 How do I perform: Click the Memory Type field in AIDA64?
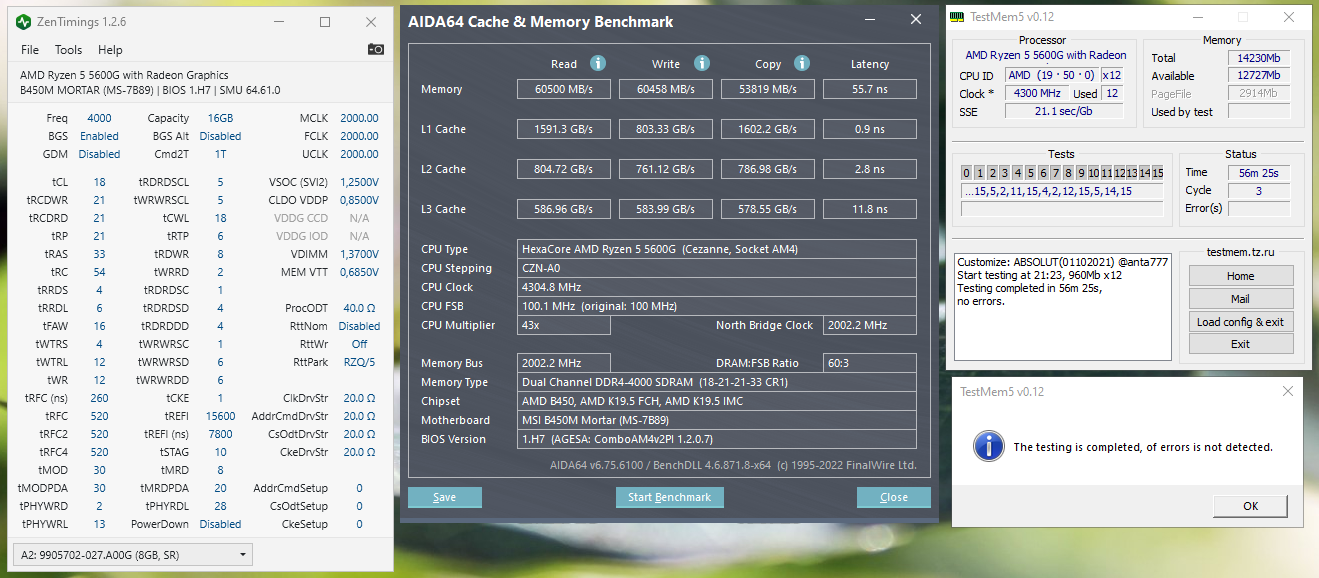click(x=717, y=382)
